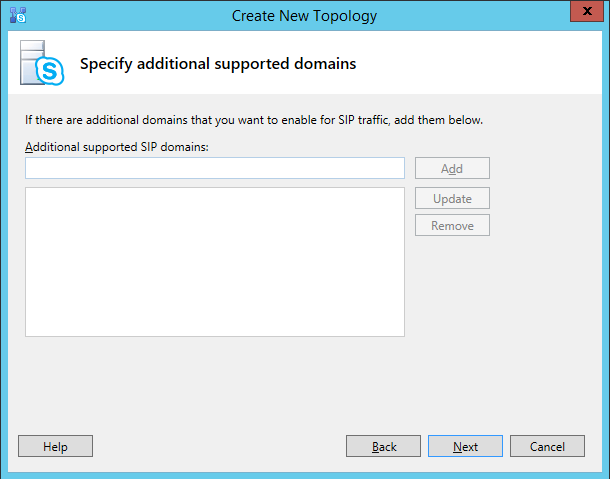610x479 pixels.
Task: Open Help for this wizard page
Action: (55, 446)
